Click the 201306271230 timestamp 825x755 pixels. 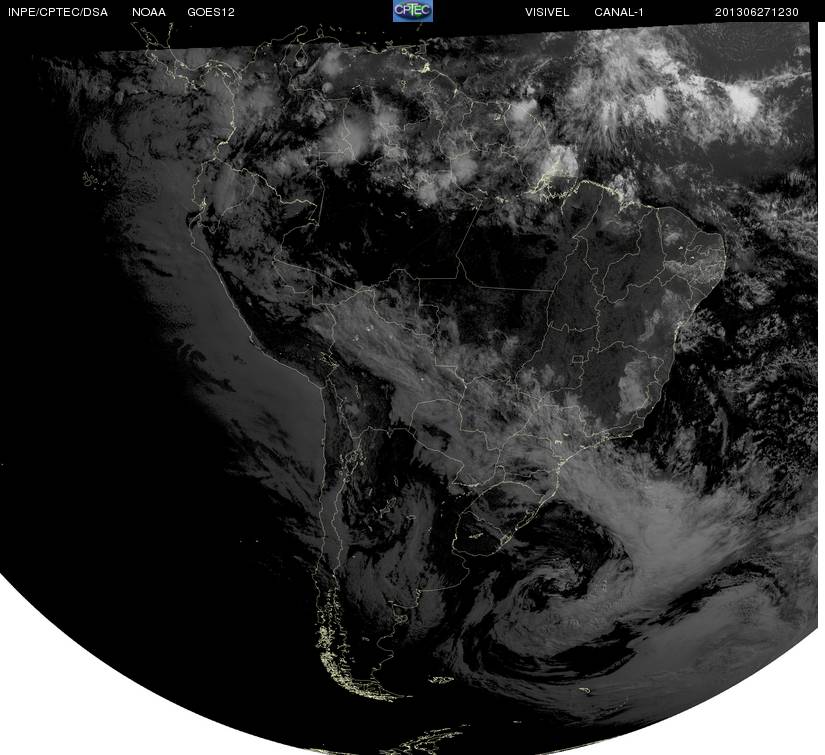click(x=757, y=12)
